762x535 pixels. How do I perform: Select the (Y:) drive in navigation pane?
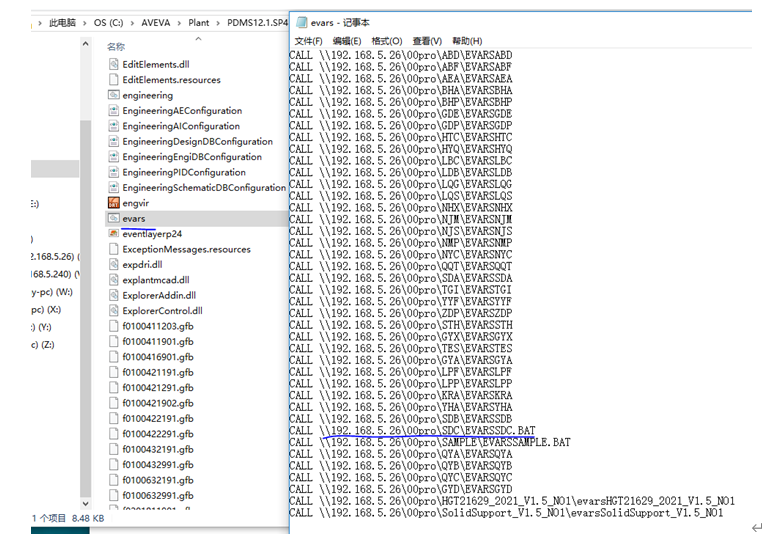click(41, 327)
